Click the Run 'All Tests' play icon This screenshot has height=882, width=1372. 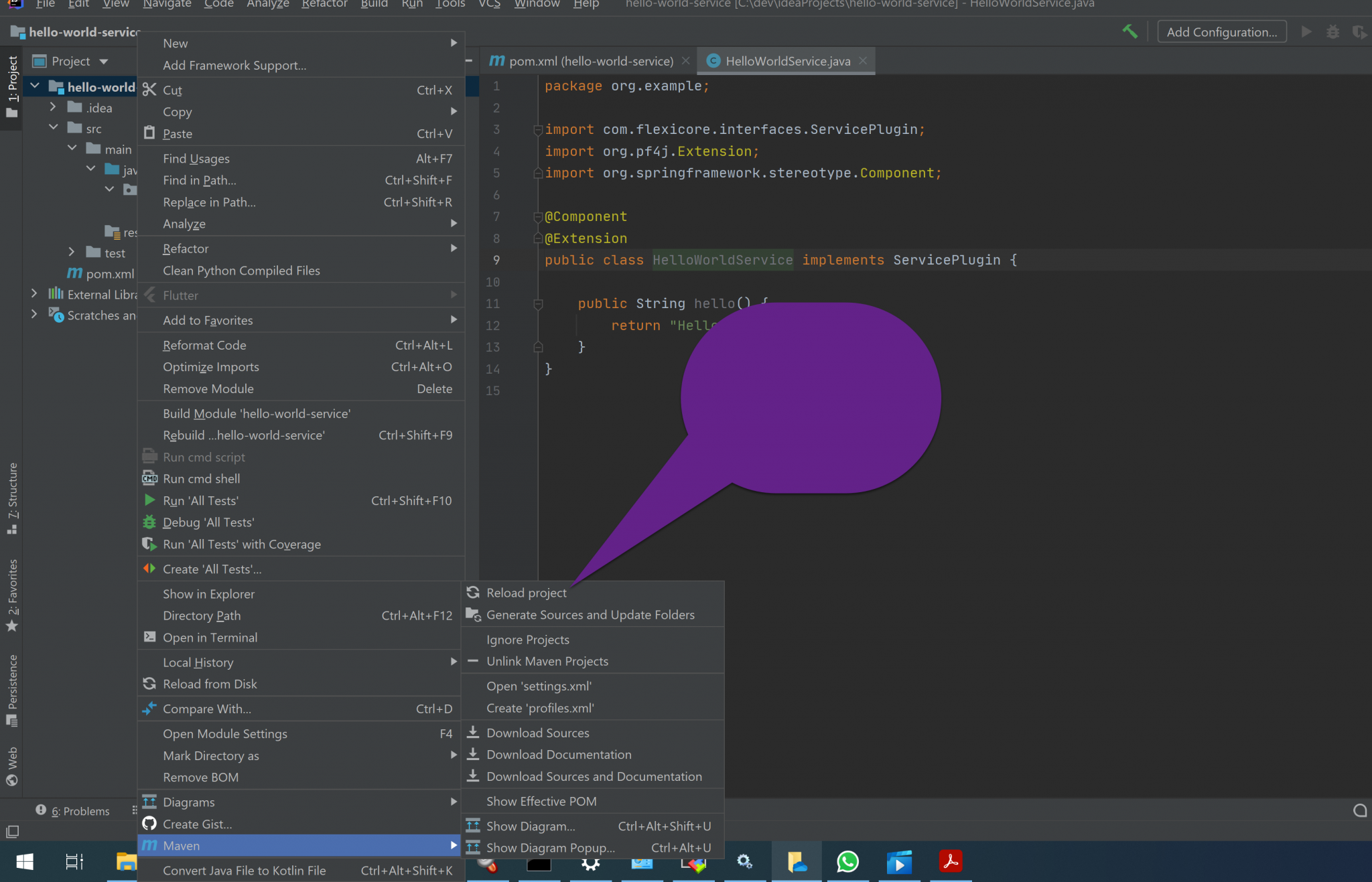[x=149, y=500]
